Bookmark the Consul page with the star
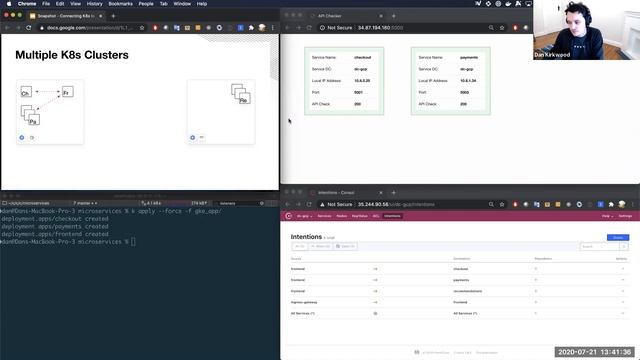This screenshot has width=640, height=360. (502, 204)
